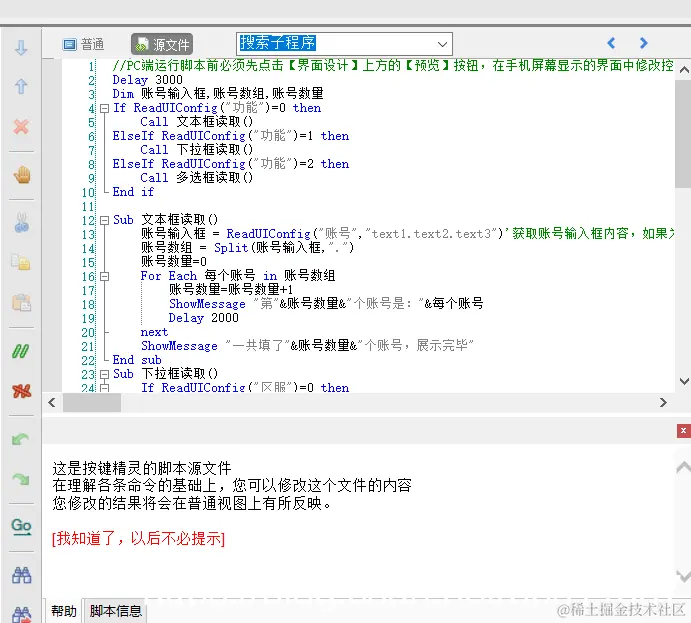The height and width of the screenshot is (623, 691).
Task: Click the binoculars find-next icon at bottom
Action: tap(22, 614)
